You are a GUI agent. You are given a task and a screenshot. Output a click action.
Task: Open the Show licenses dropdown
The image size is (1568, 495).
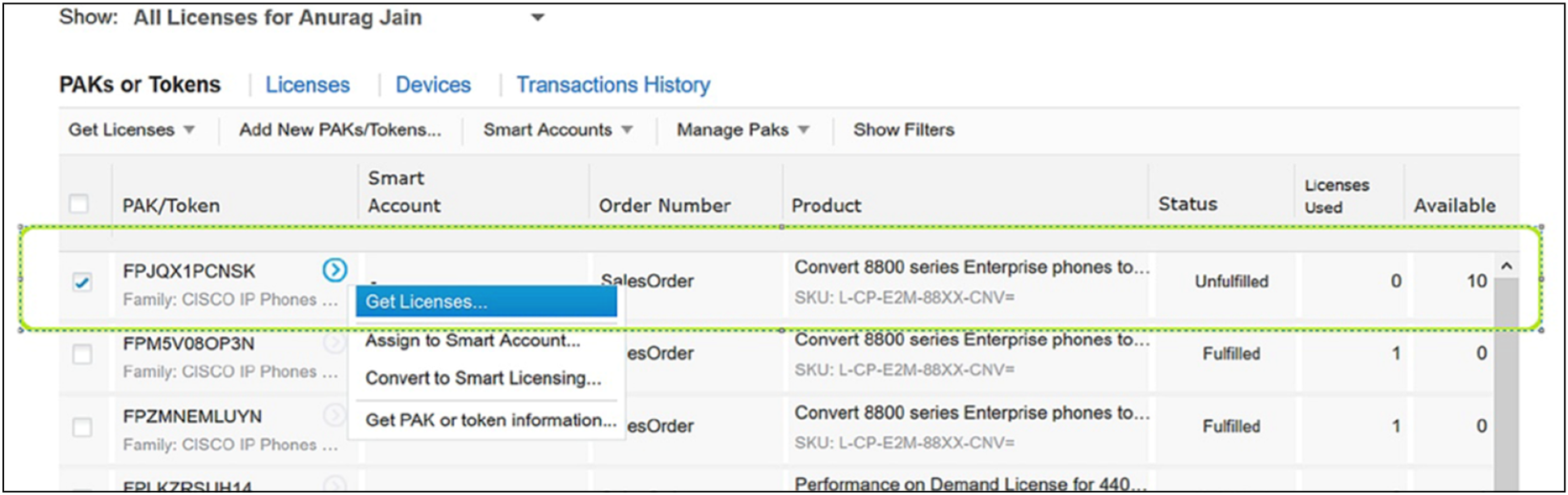537,18
